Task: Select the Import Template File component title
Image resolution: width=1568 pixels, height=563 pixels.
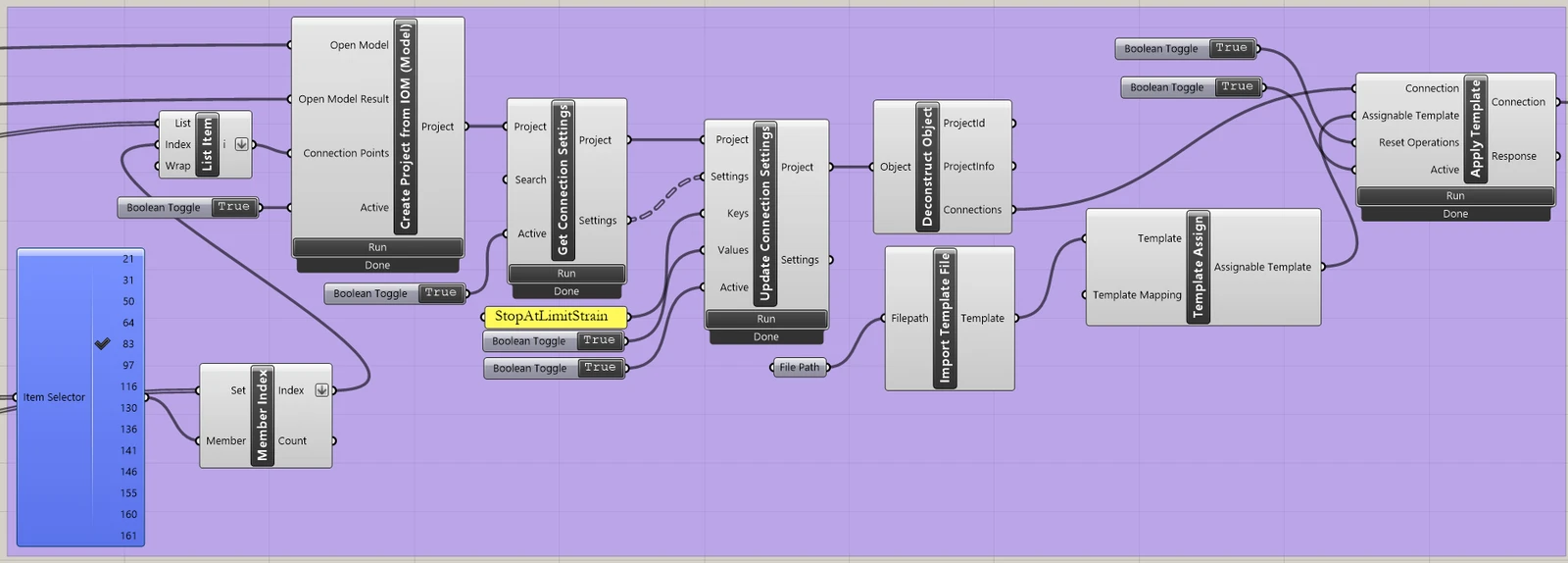Action: tap(945, 318)
